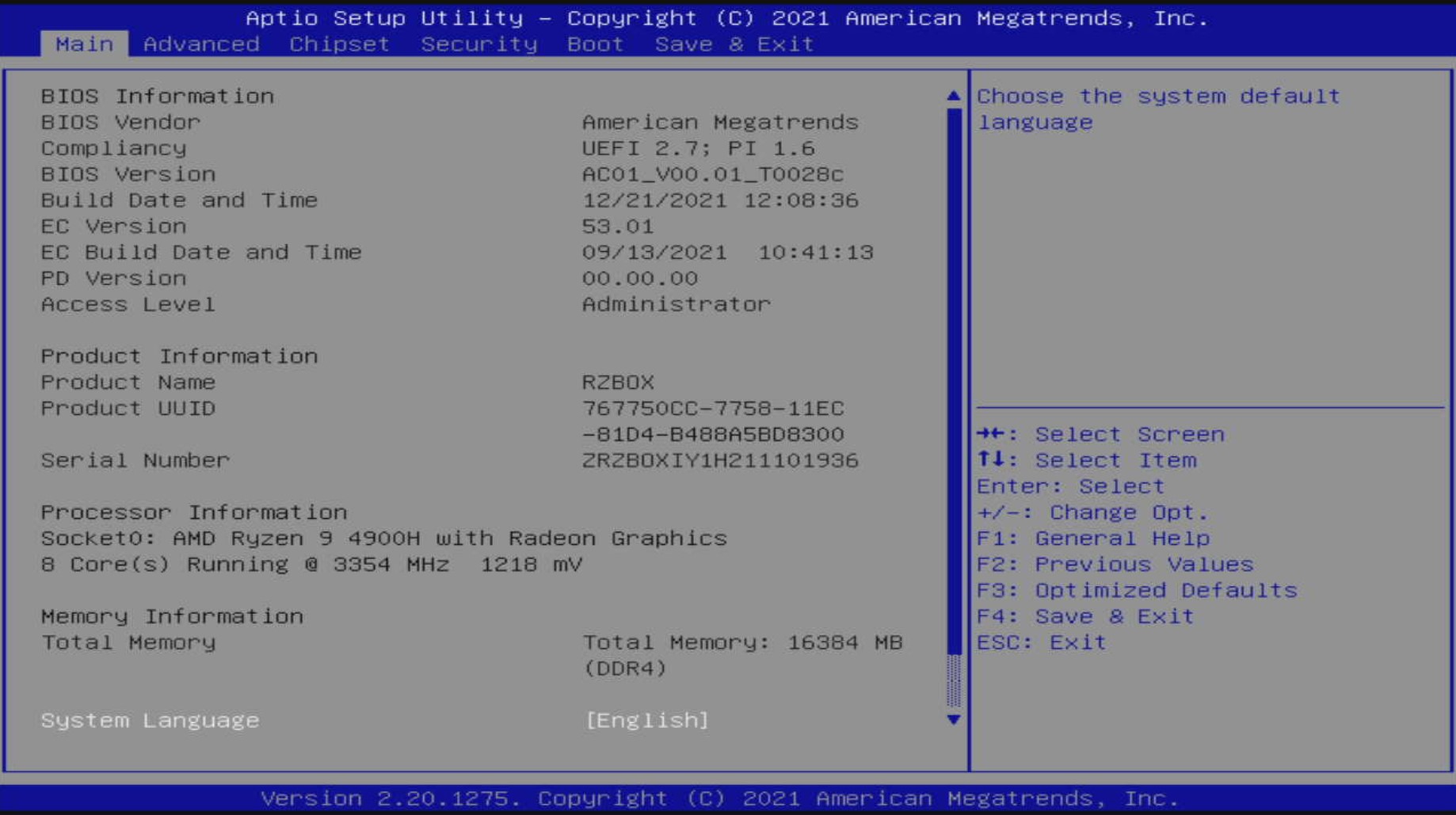Select the Boot tab
This screenshot has height=815, width=1456.
tap(596, 44)
